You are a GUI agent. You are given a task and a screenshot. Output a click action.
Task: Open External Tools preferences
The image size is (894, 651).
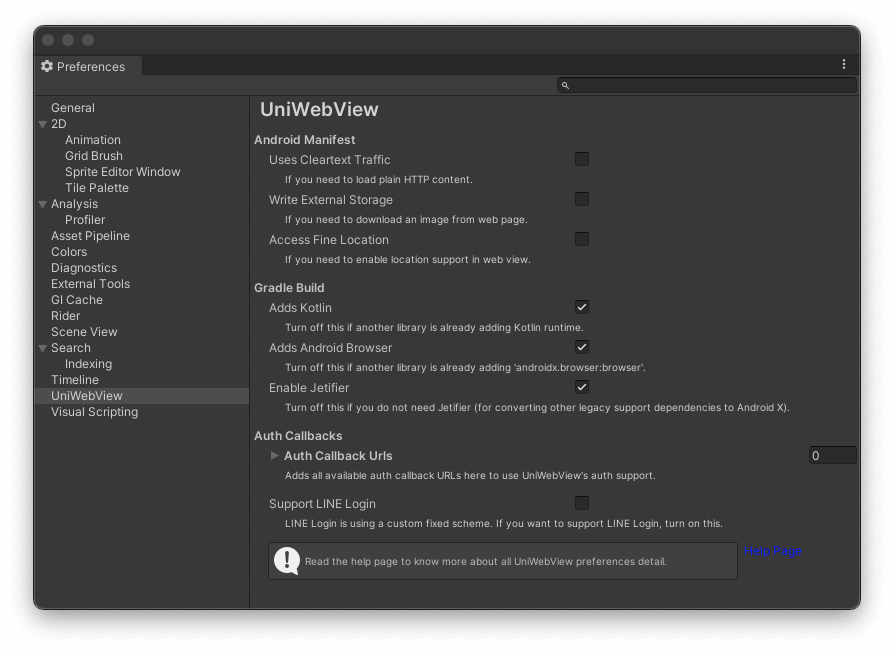coord(91,283)
